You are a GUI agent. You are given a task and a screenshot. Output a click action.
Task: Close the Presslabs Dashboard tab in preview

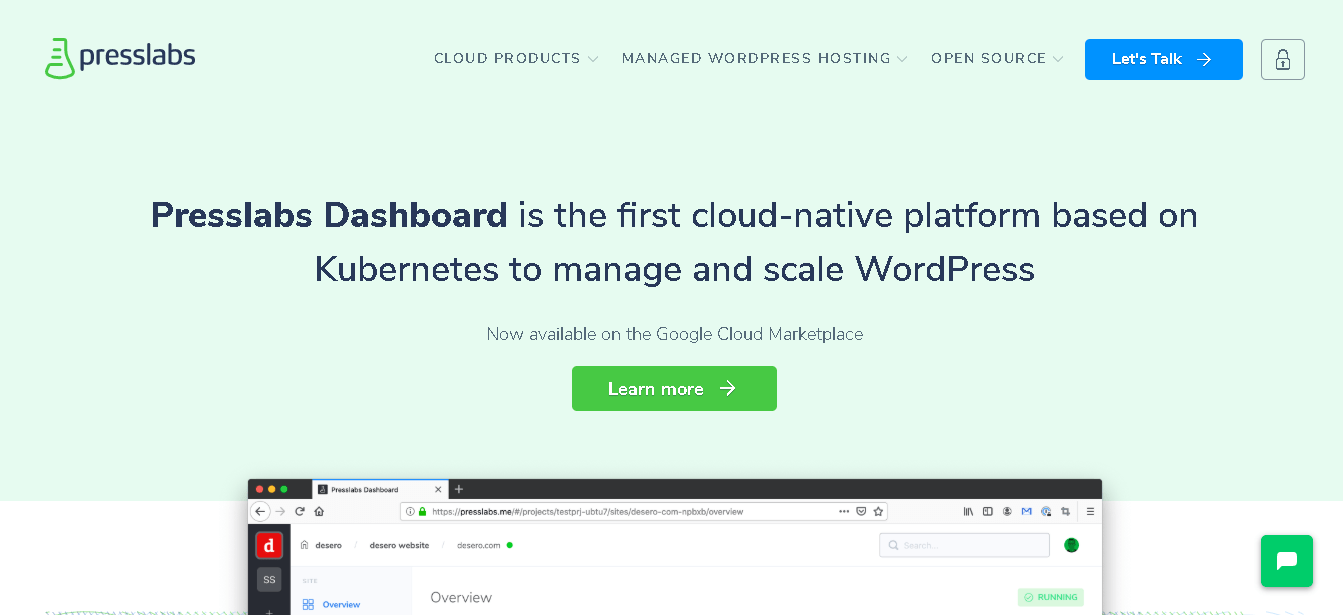438,489
